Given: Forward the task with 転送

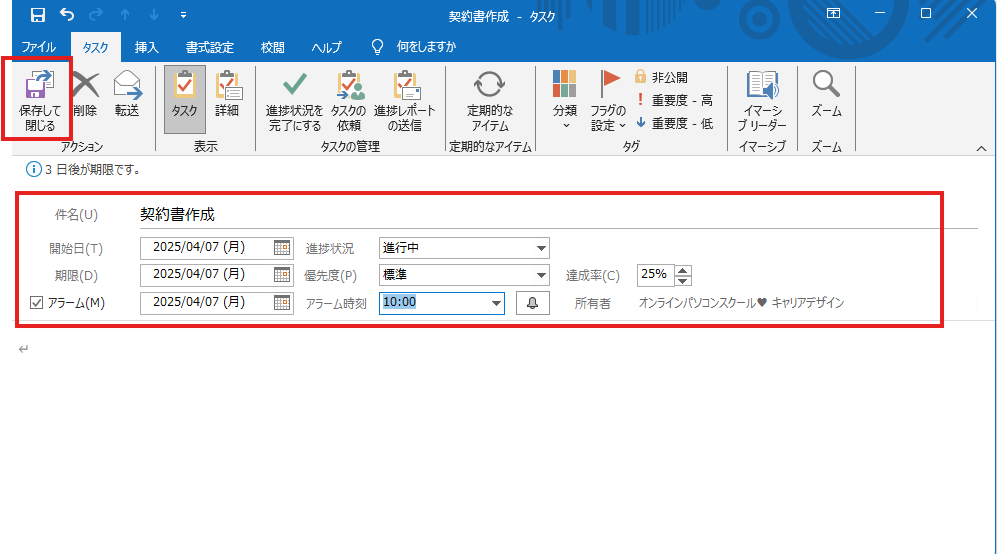Looking at the screenshot, I should point(127,93).
